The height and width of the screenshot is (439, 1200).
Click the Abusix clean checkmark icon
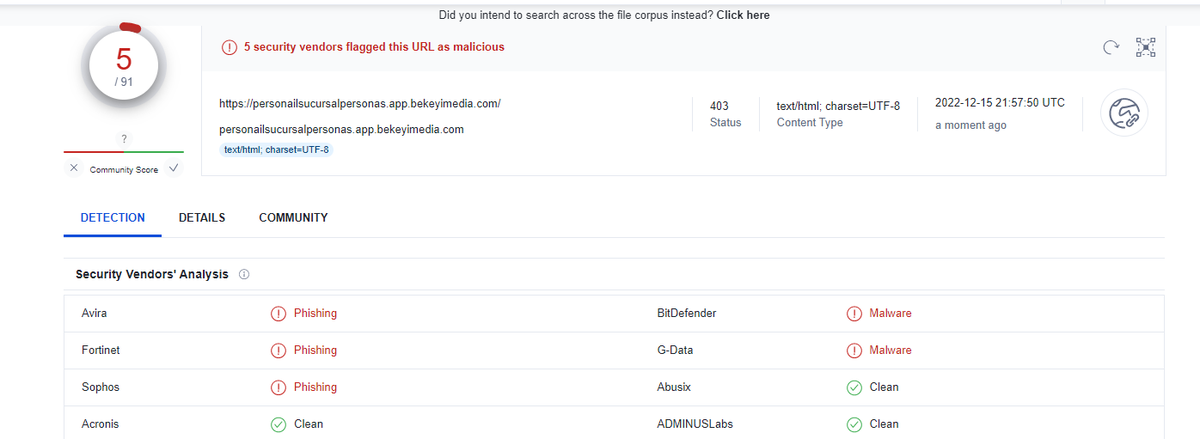pos(854,387)
